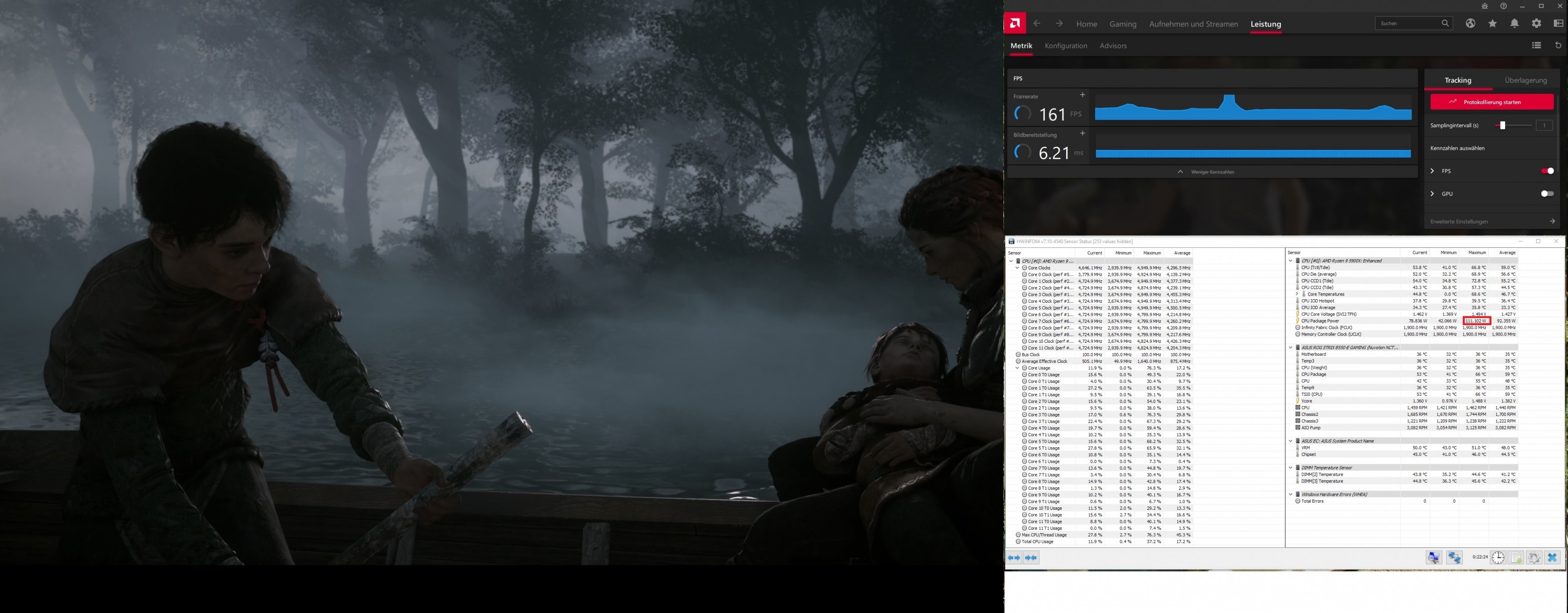
Task: Click the Samplingintervall slider handle
Action: (1502, 125)
